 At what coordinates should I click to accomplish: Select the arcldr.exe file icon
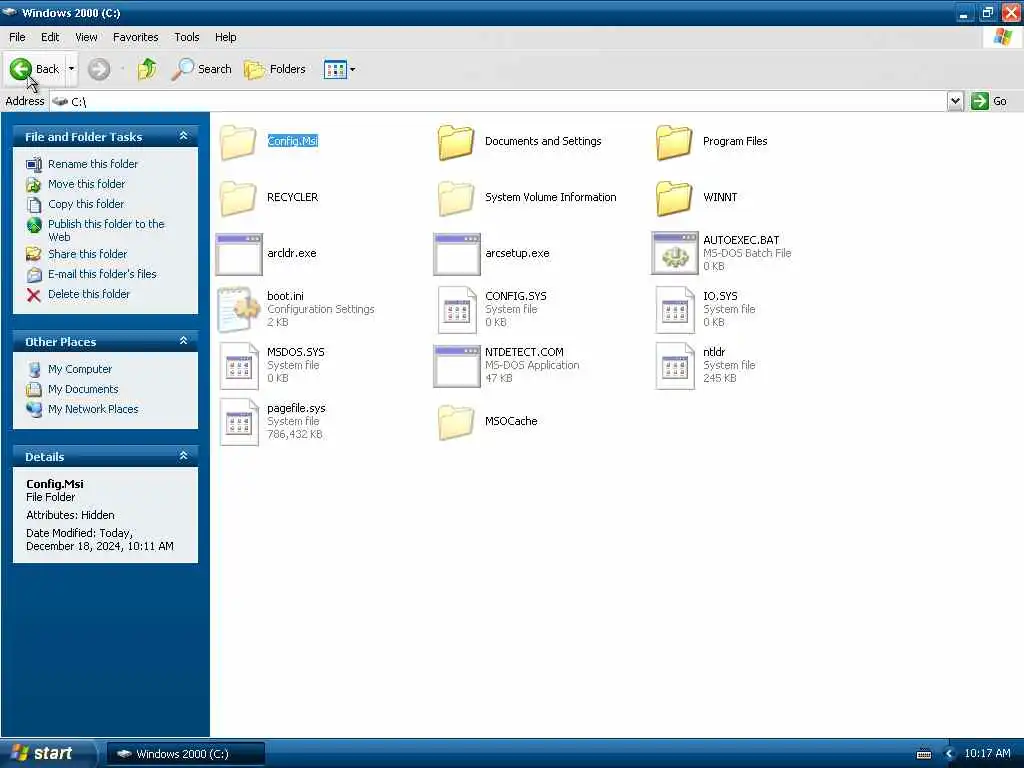pos(239,254)
